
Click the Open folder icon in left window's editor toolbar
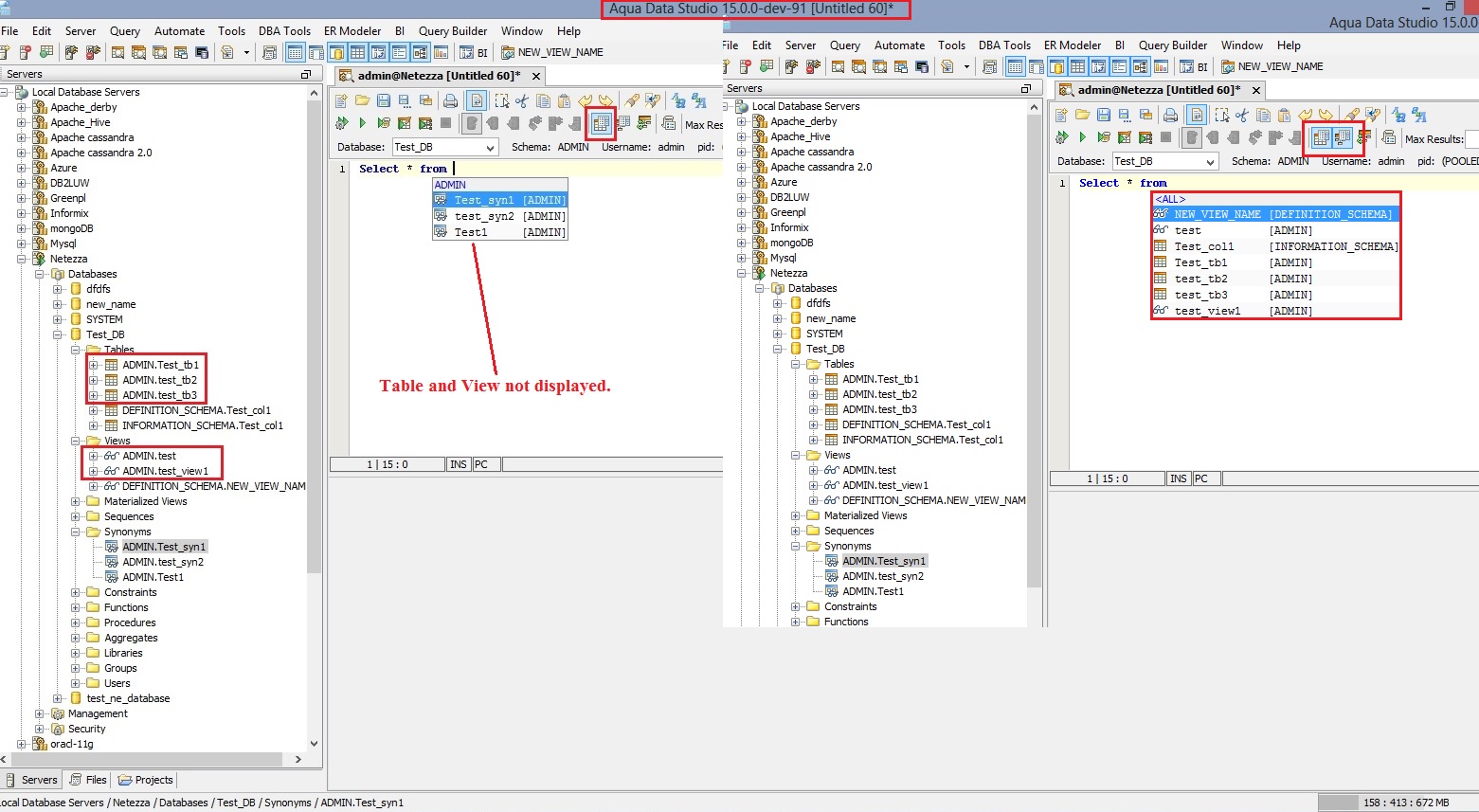click(362, 100)
